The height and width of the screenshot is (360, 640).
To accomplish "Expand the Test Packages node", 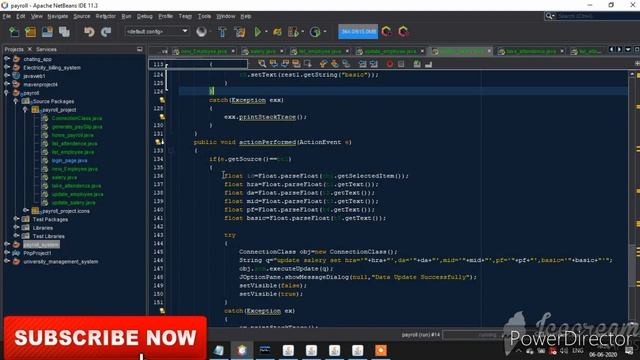I will (16, 219).
